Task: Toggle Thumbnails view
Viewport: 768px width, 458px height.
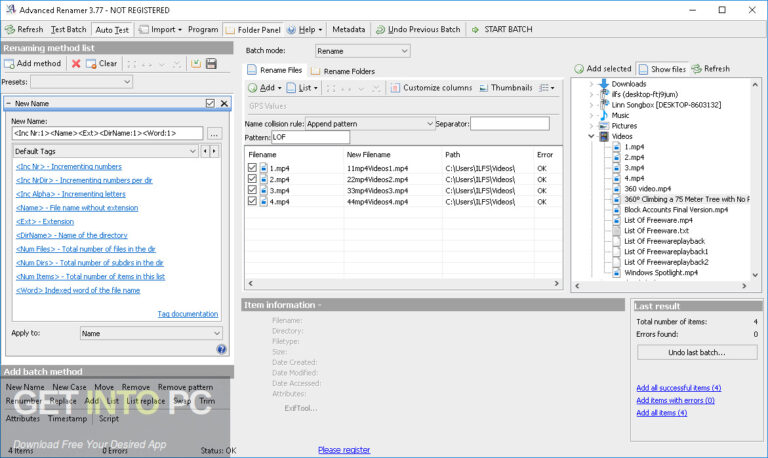Action: (x=506, y=88)
